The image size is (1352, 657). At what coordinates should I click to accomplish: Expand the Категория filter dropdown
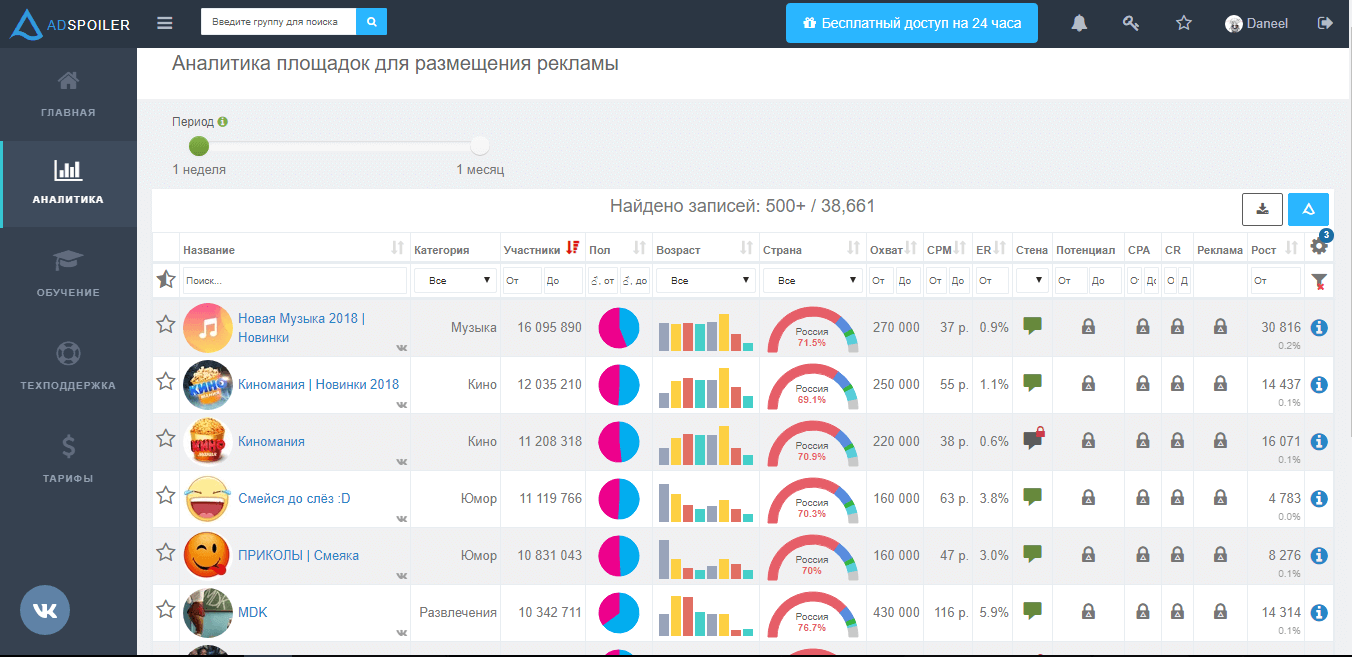tap(455, 281)
